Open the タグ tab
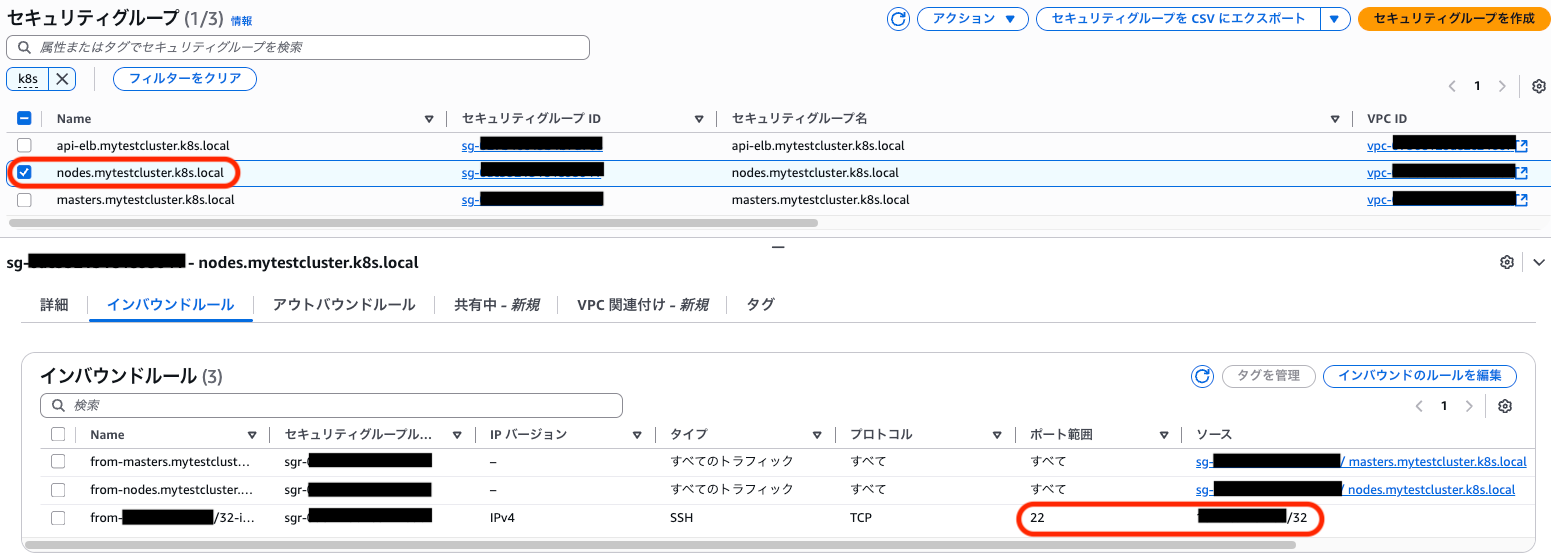This screenshot has height=553, width=1551. click(760, 305)
